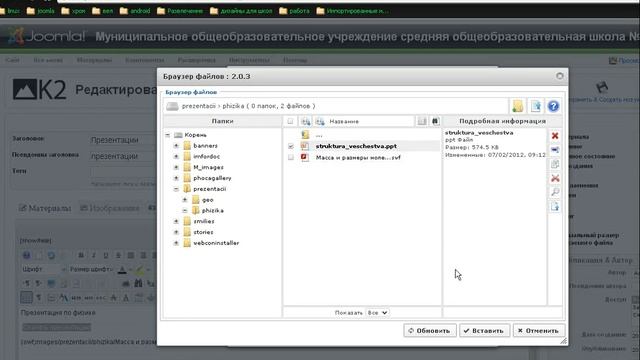Expand the smilies folder
The width and height of the screenshot is (640, 360).
click(x=176, y=221)
